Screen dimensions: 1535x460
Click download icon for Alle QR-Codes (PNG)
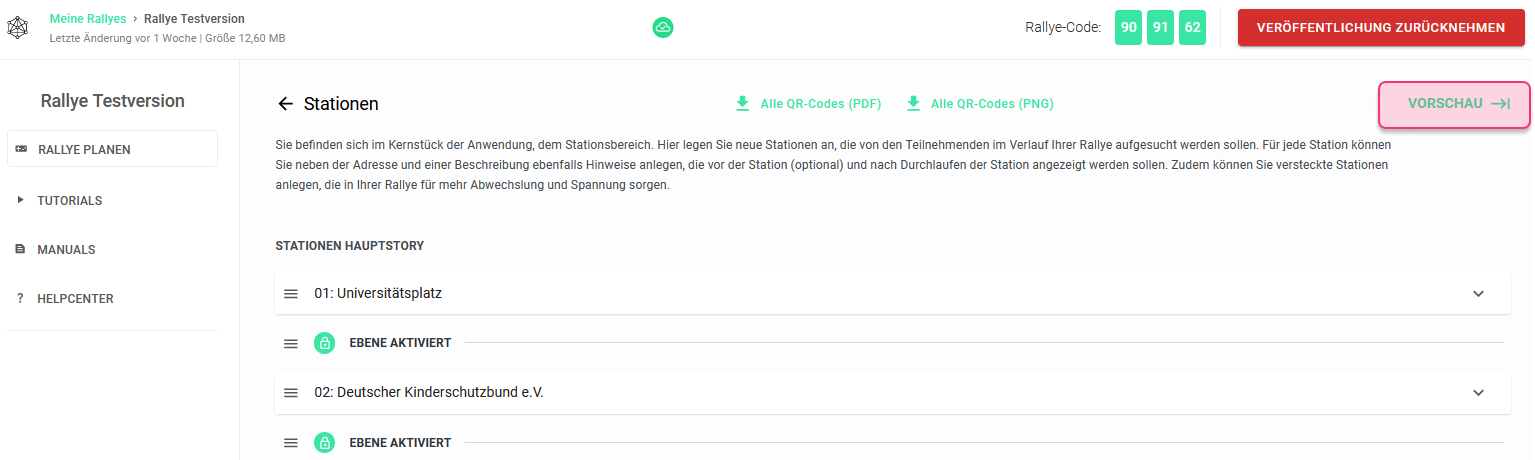(913, 104)
